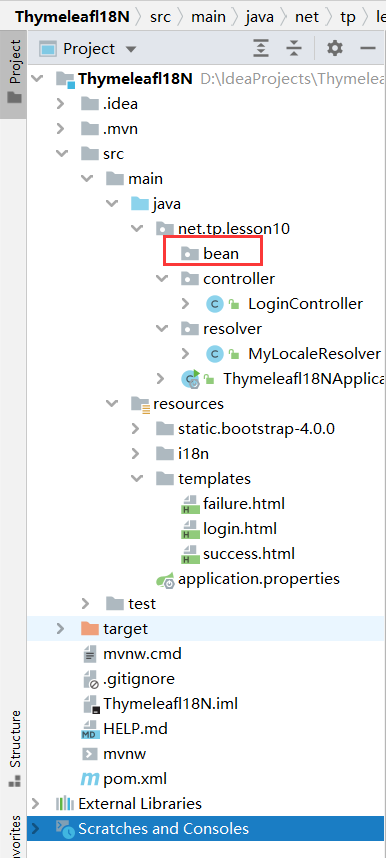This screenshot has height=858, width=386.
Task: Hide the Project panel with minus icon
Action: click(367, 49)
